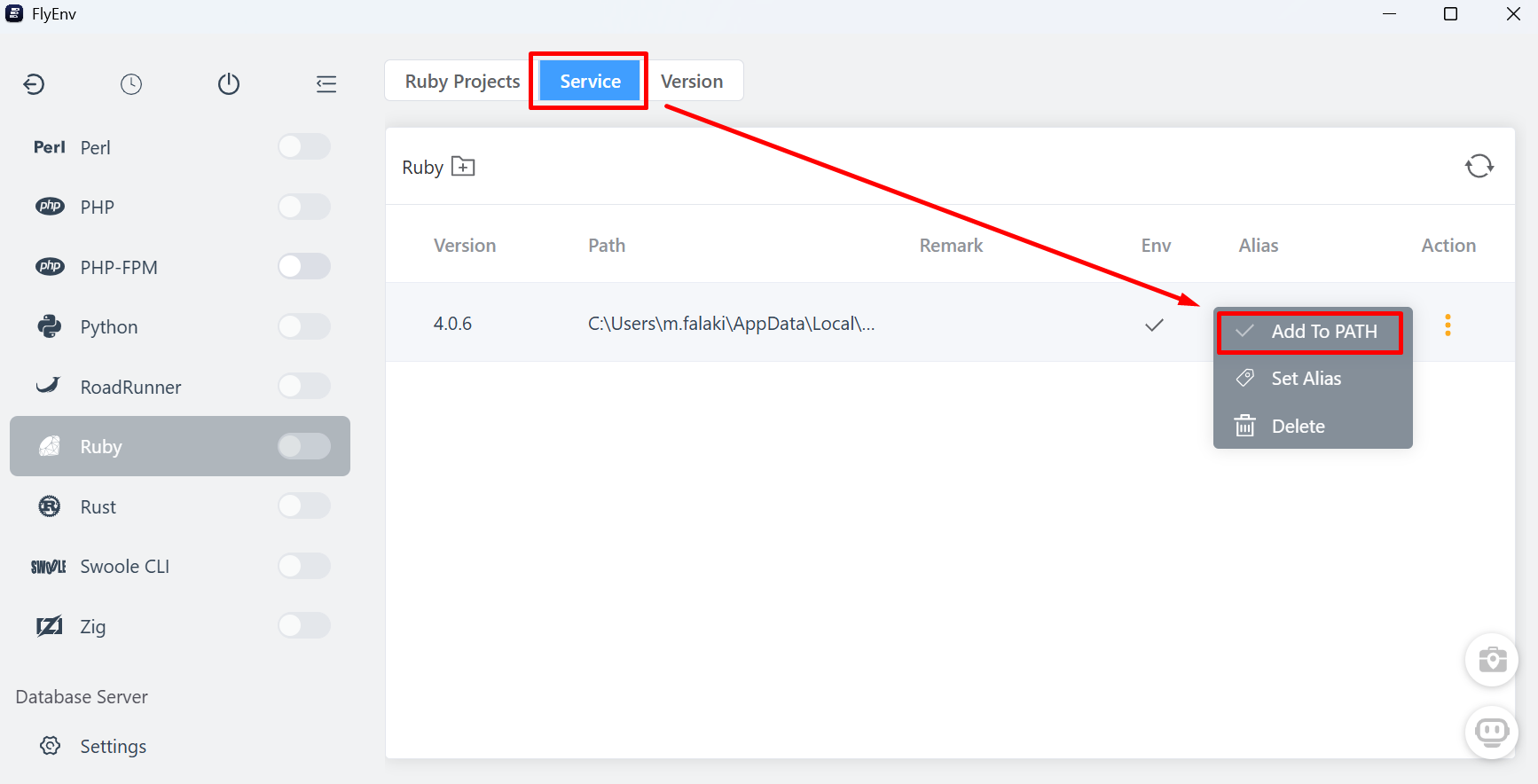This screenshot has height=784, width=1538.
Task: Click the Python logo icon
Action: (x=50, y=326)
